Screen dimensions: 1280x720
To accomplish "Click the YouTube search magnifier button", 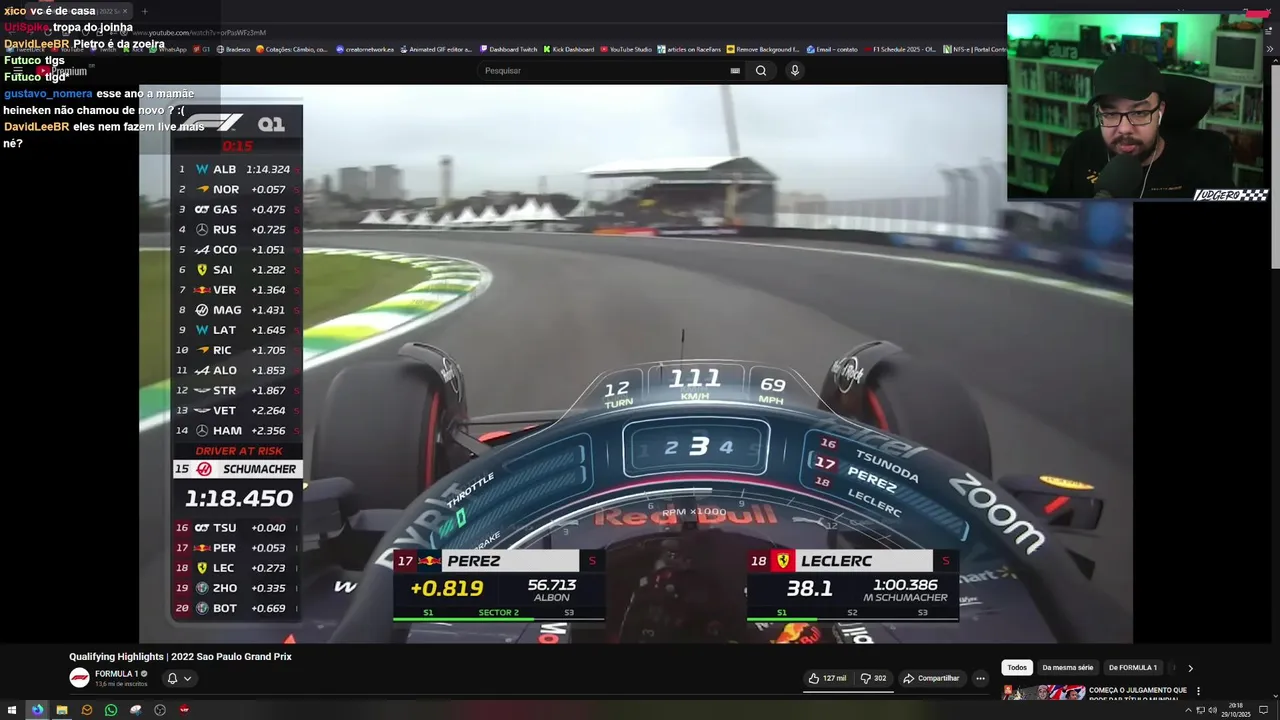I will (761, 71).
